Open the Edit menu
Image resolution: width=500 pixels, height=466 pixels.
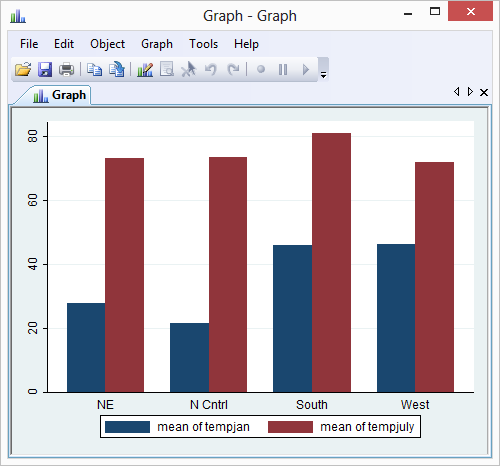(64, 44)
